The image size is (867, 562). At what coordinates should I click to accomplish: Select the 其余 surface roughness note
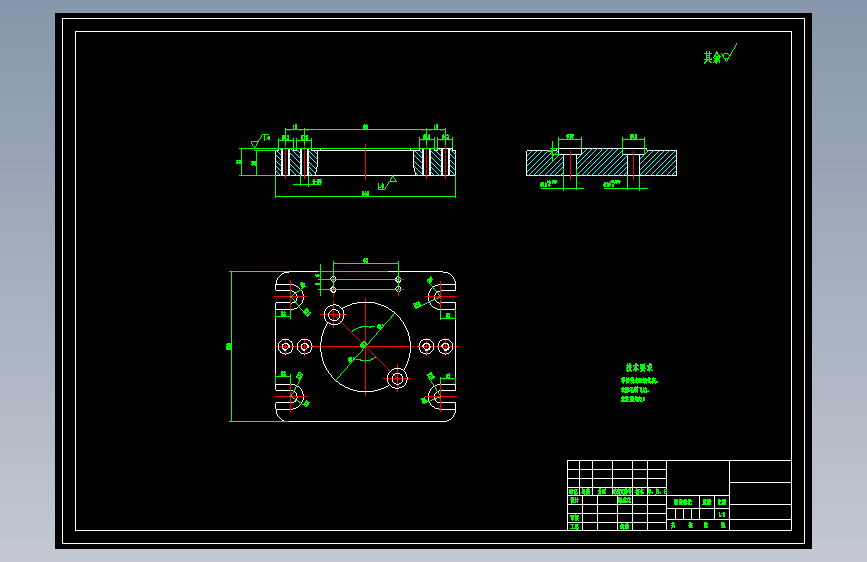click(x=720, y=55)
